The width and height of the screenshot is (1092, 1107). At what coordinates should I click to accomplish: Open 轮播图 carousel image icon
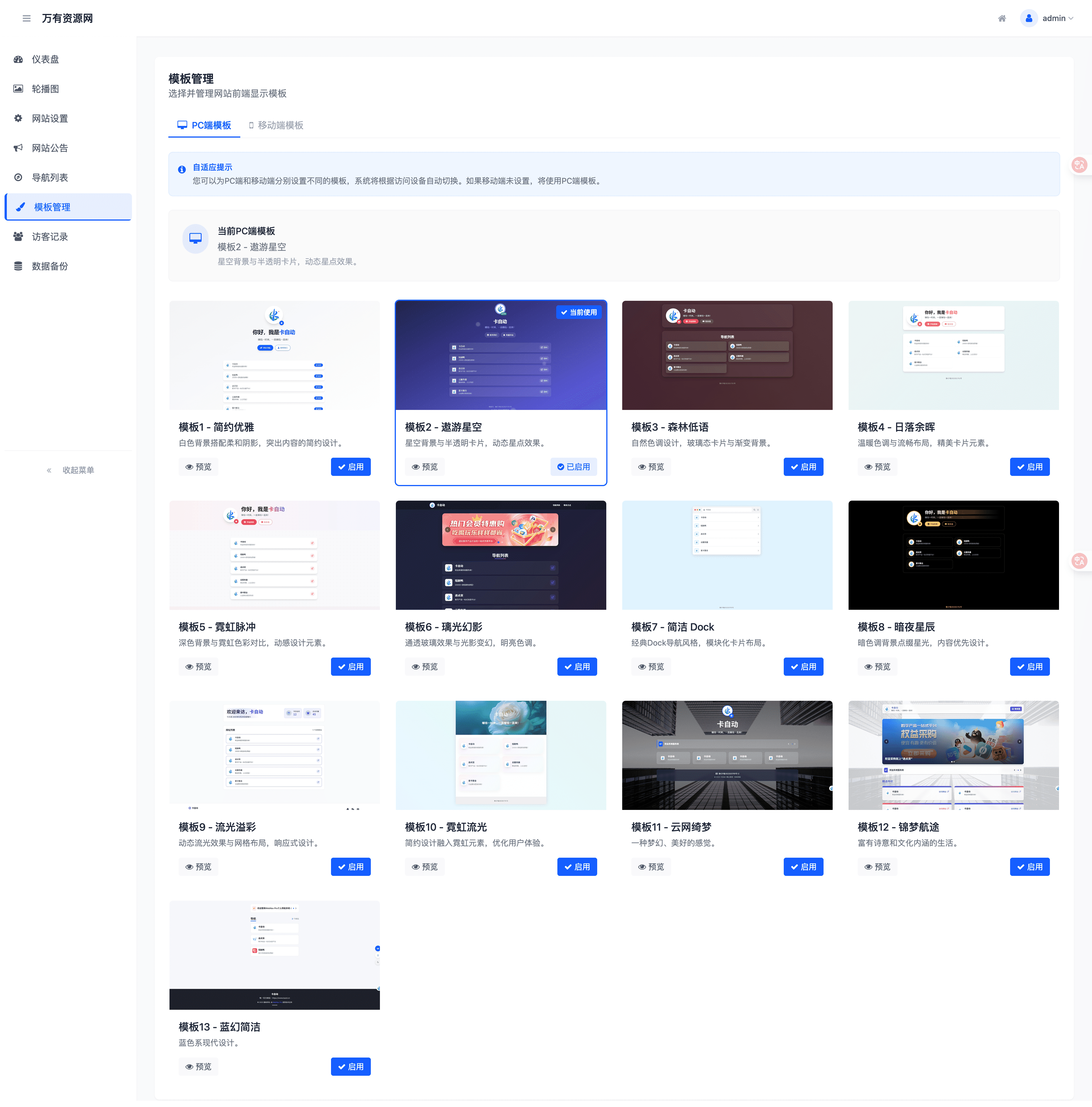[x=18, y=89]
